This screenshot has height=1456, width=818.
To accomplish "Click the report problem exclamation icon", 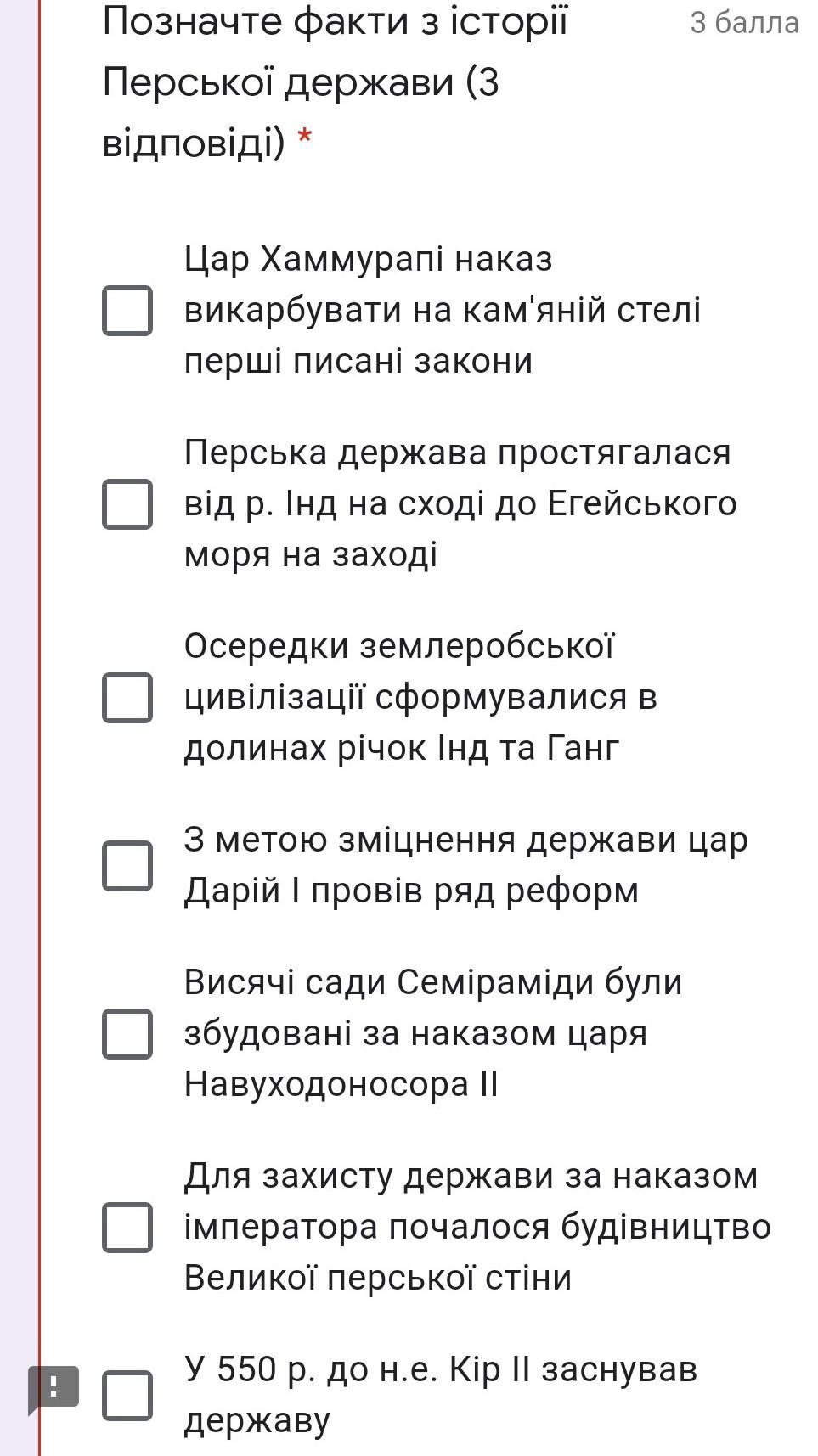I will [54, 1387].
